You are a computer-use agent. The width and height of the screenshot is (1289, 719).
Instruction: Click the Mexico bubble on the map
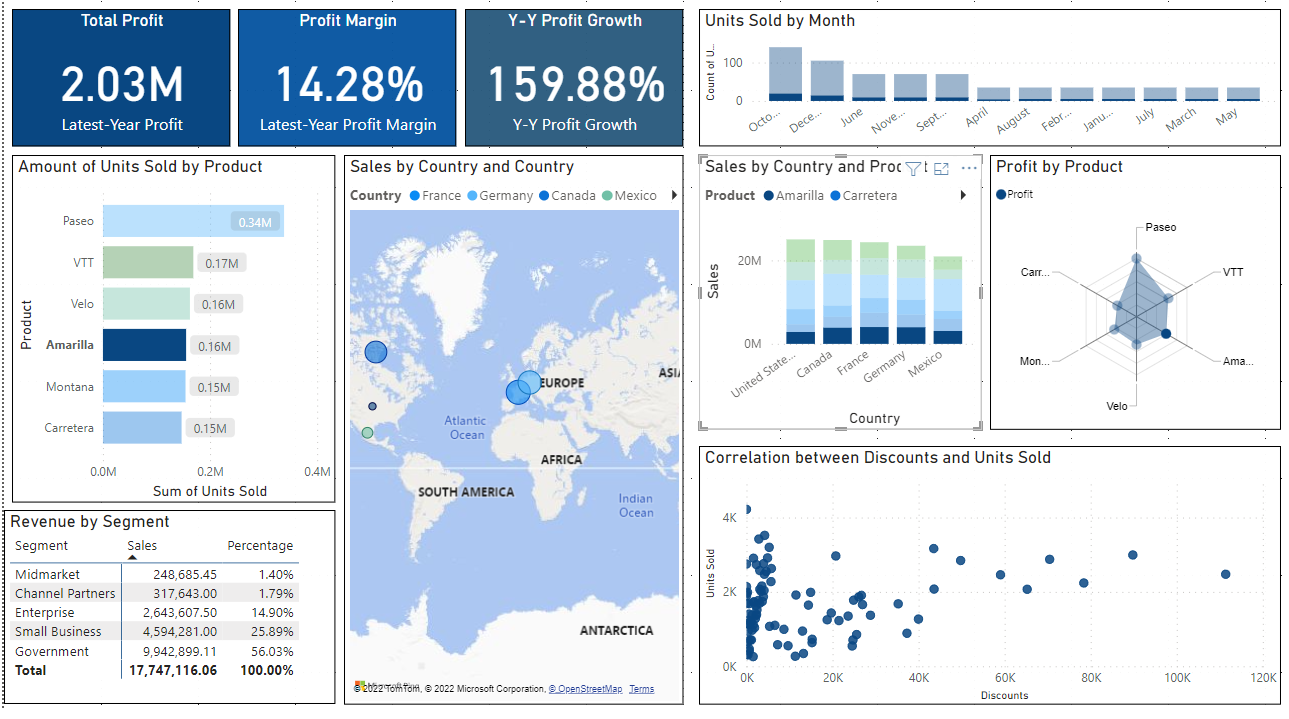(367, 433)
